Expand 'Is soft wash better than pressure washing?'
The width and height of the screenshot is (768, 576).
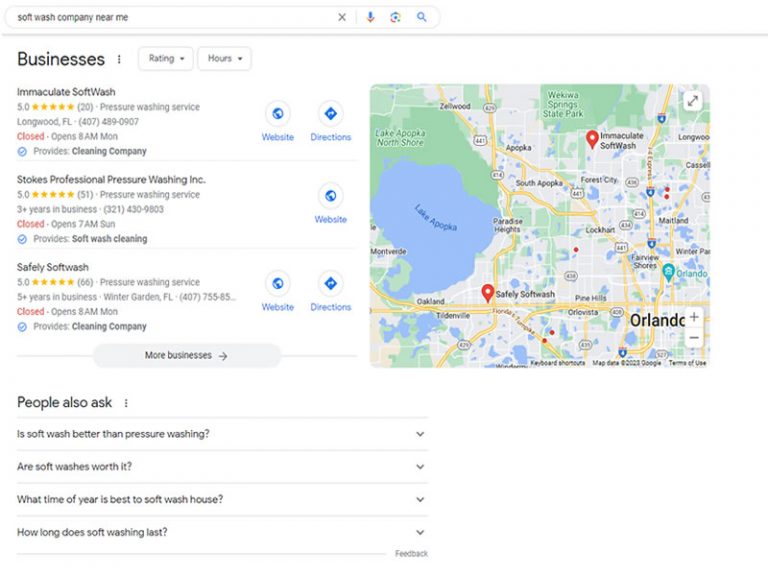(x=222, y=434)
